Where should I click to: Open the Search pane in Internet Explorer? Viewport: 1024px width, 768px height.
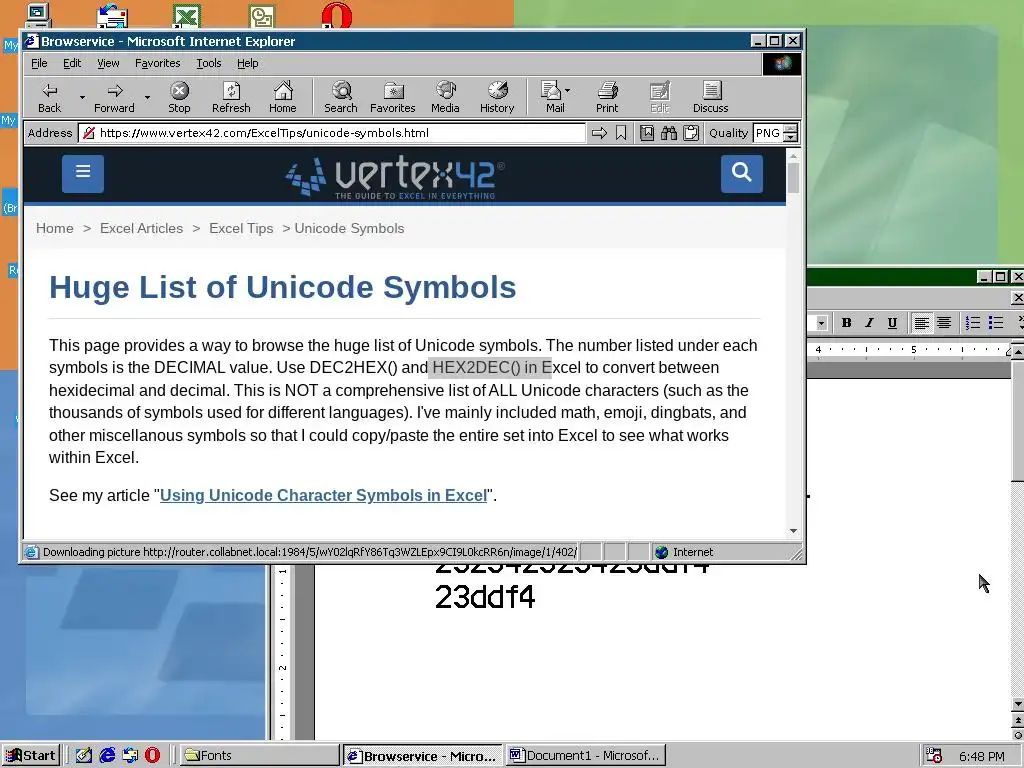pyautogui.click(x=341, y=97)
